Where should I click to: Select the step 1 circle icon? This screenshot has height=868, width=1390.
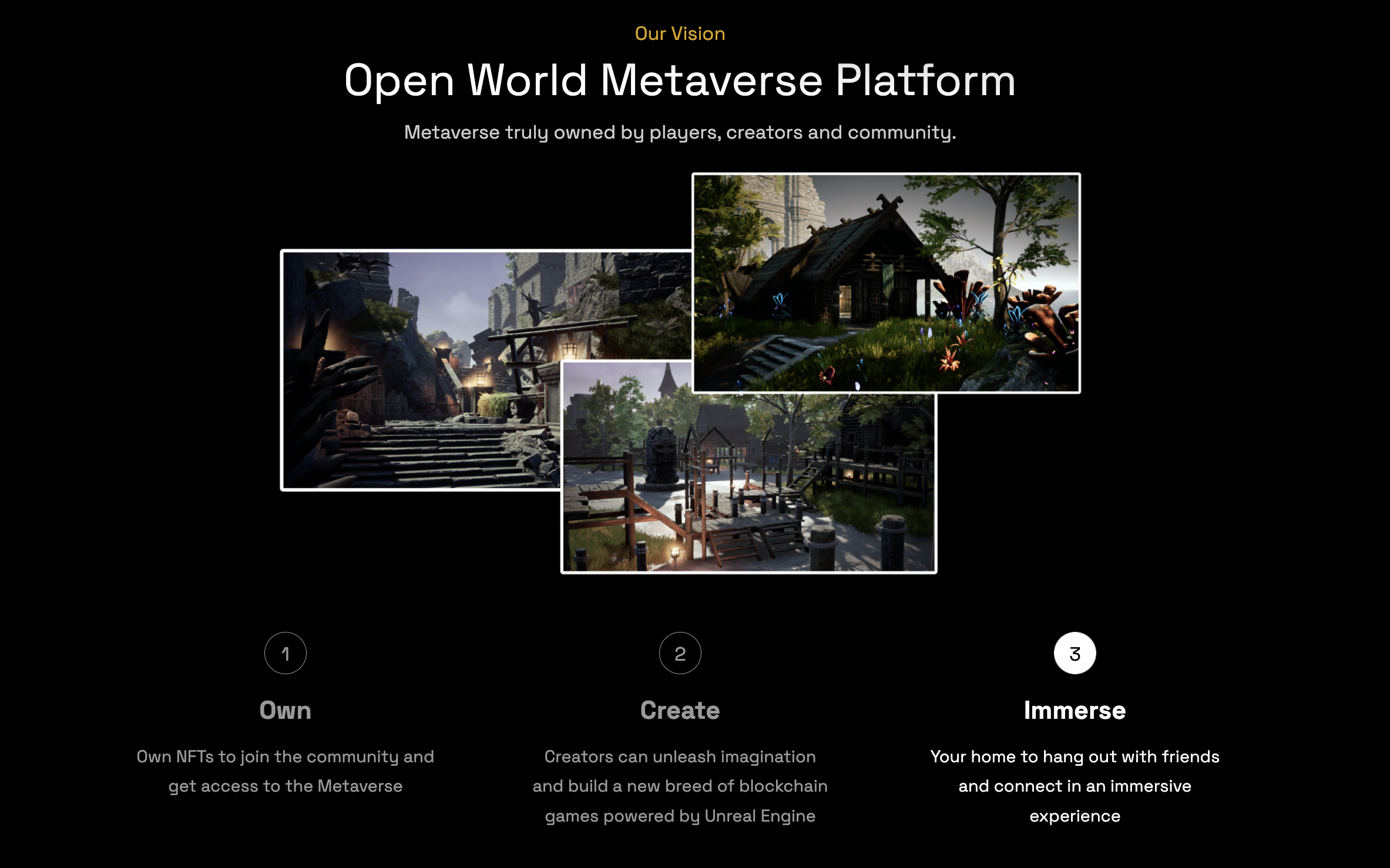(x=286, y=653)
